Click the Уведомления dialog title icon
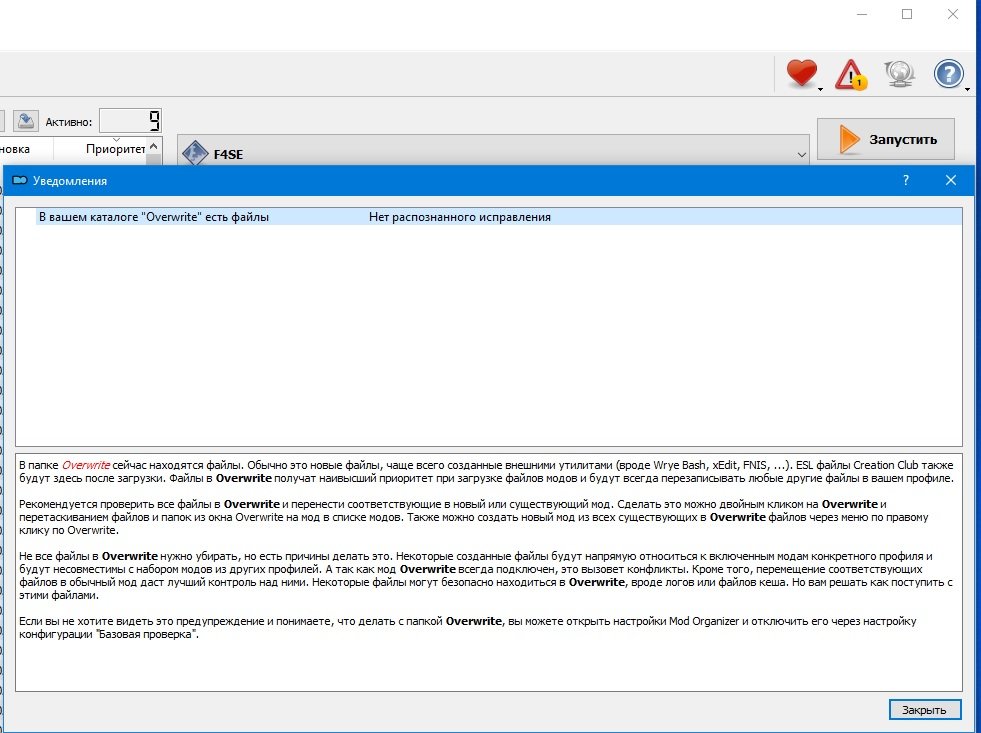 click(x=18, y=181)
